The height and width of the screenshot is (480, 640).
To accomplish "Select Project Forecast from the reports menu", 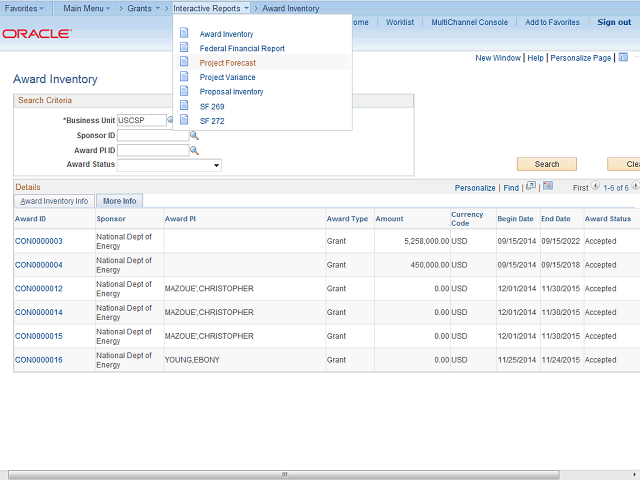I will [x=228, y=63].
